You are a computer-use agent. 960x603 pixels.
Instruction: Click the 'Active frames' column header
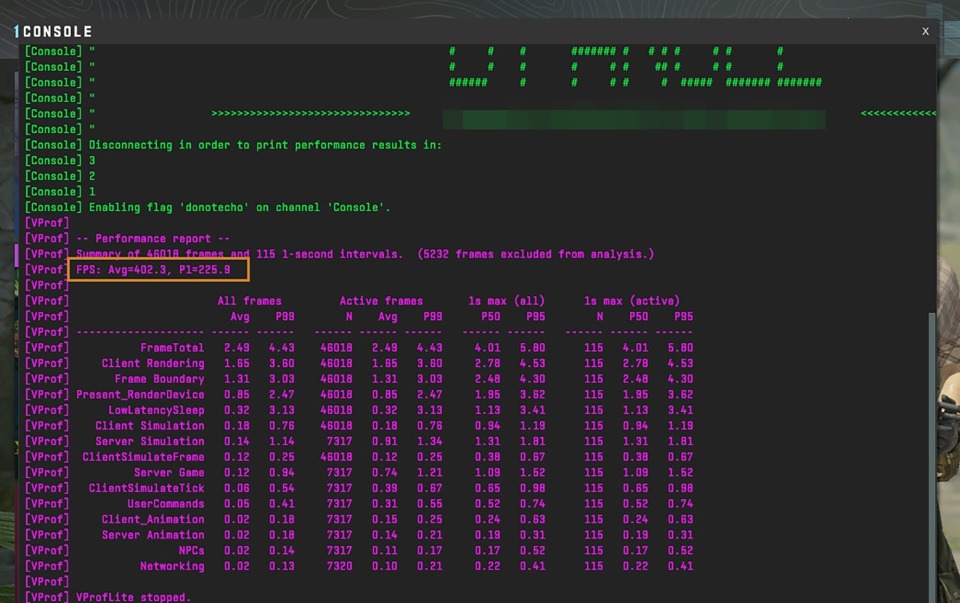coord(381,301)
